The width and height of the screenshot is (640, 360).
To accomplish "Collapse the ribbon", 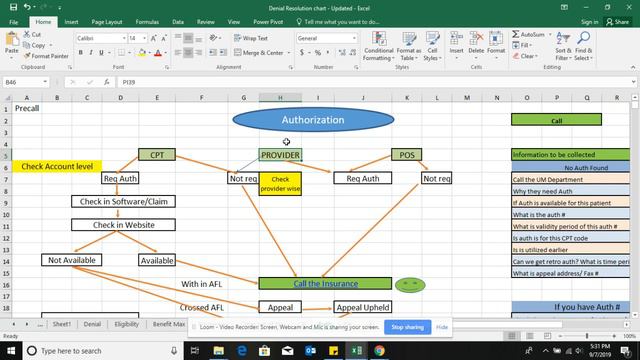I will tap(633, 67).
